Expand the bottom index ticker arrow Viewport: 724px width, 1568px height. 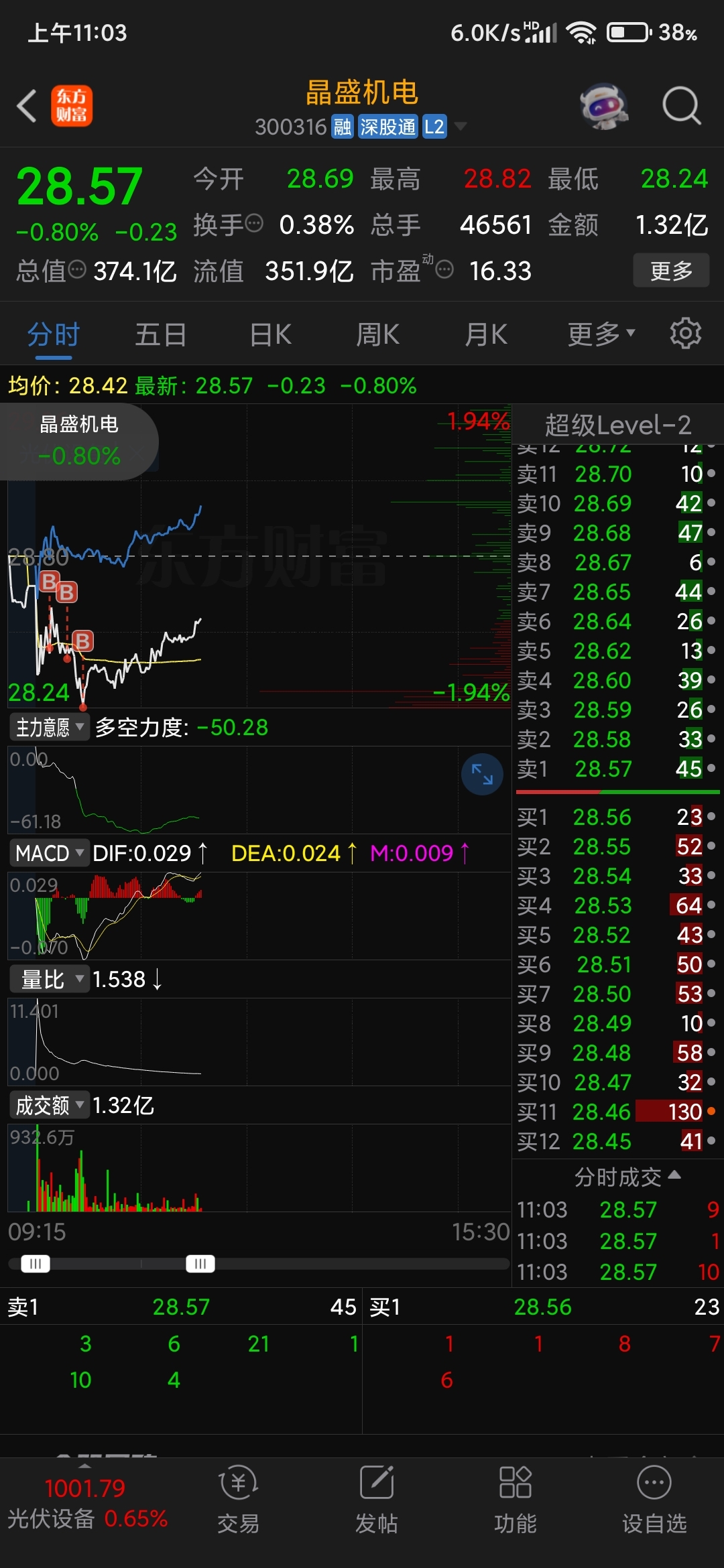[x=84, y=1466]
